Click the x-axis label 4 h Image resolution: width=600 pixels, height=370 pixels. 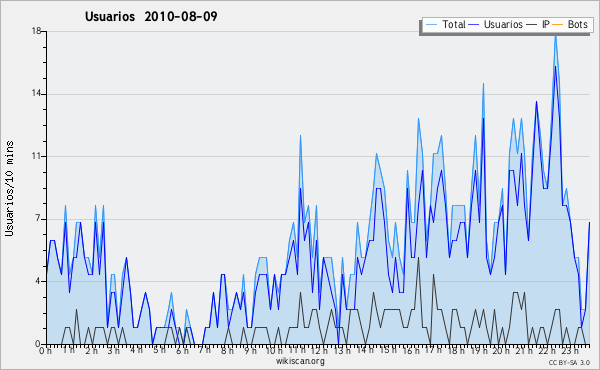[x=136, y=350]
